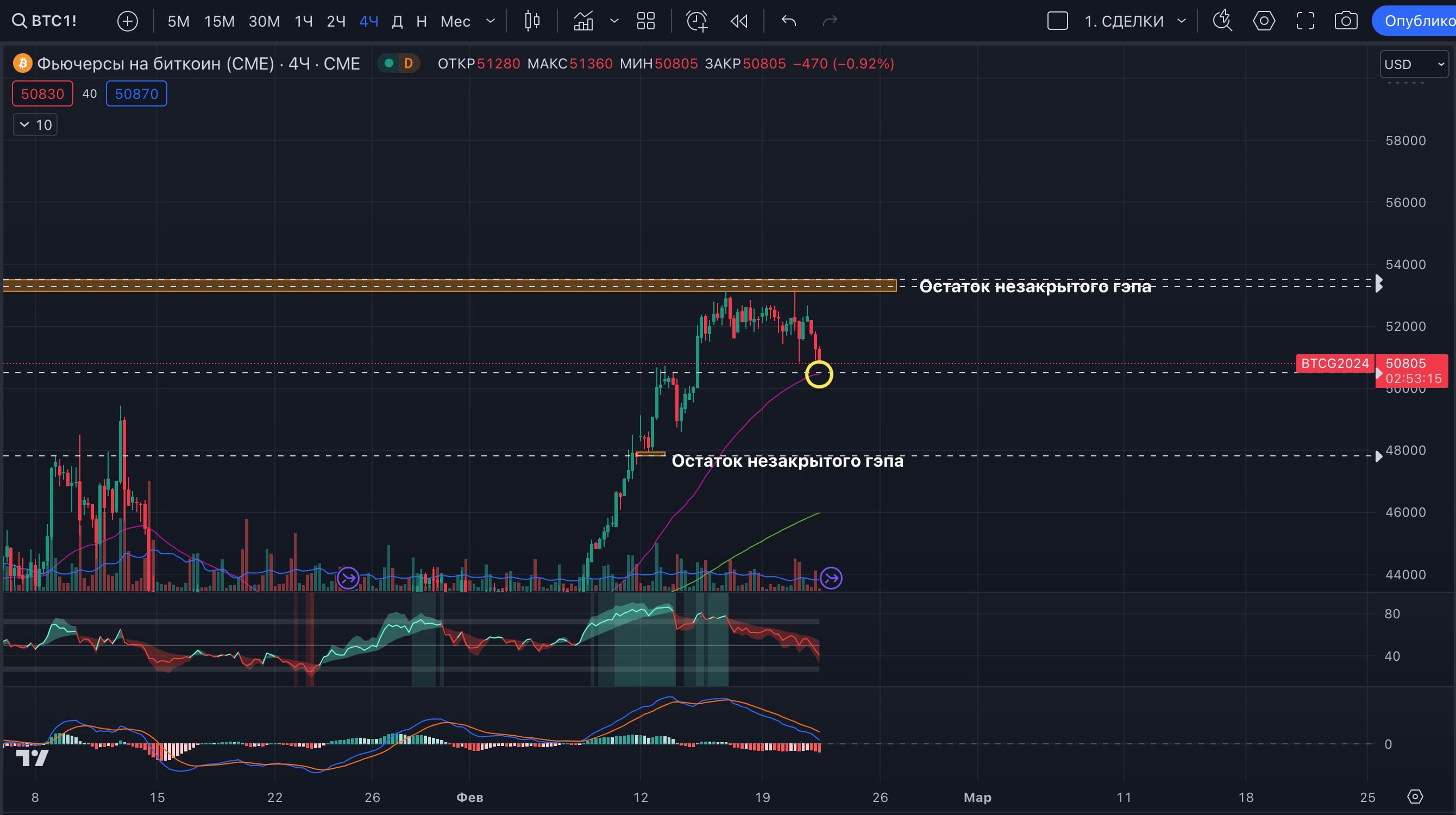Open chart settings hexagon icon
Viewport: 1456px width, 815px height.
coord(1263,22)
